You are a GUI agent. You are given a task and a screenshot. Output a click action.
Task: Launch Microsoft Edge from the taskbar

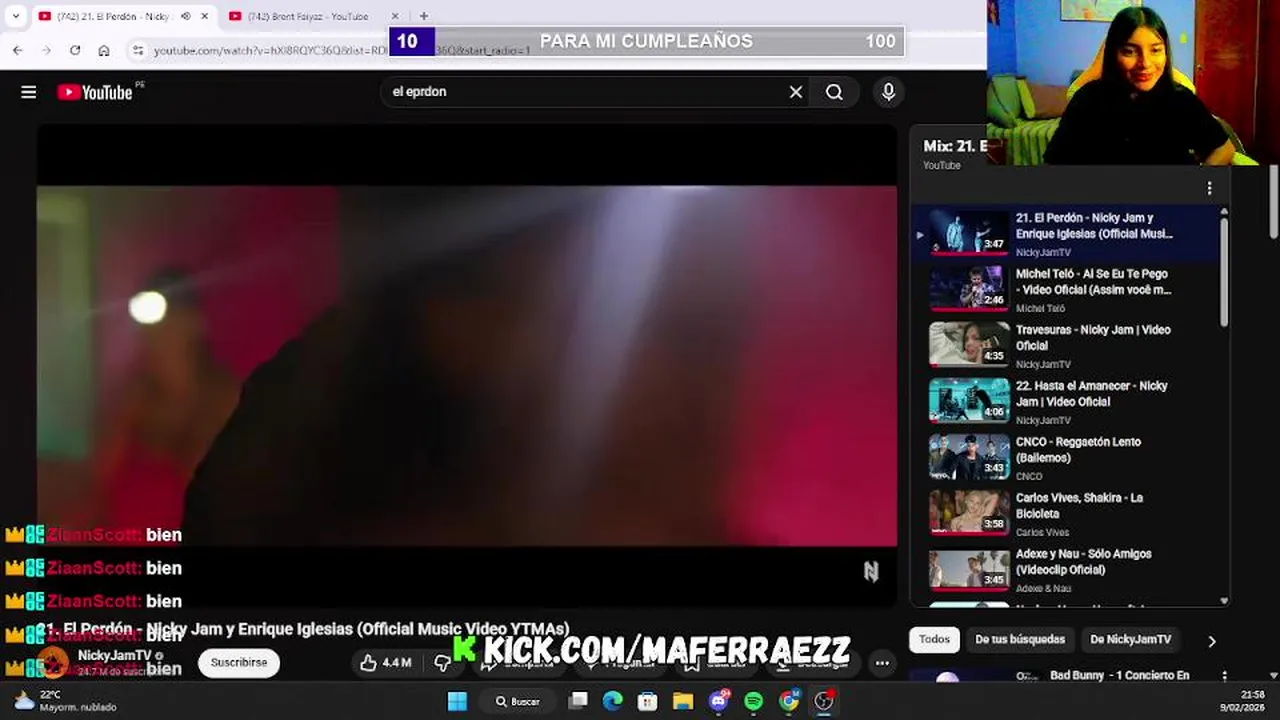pyautogui.click(x=612, y=701)
